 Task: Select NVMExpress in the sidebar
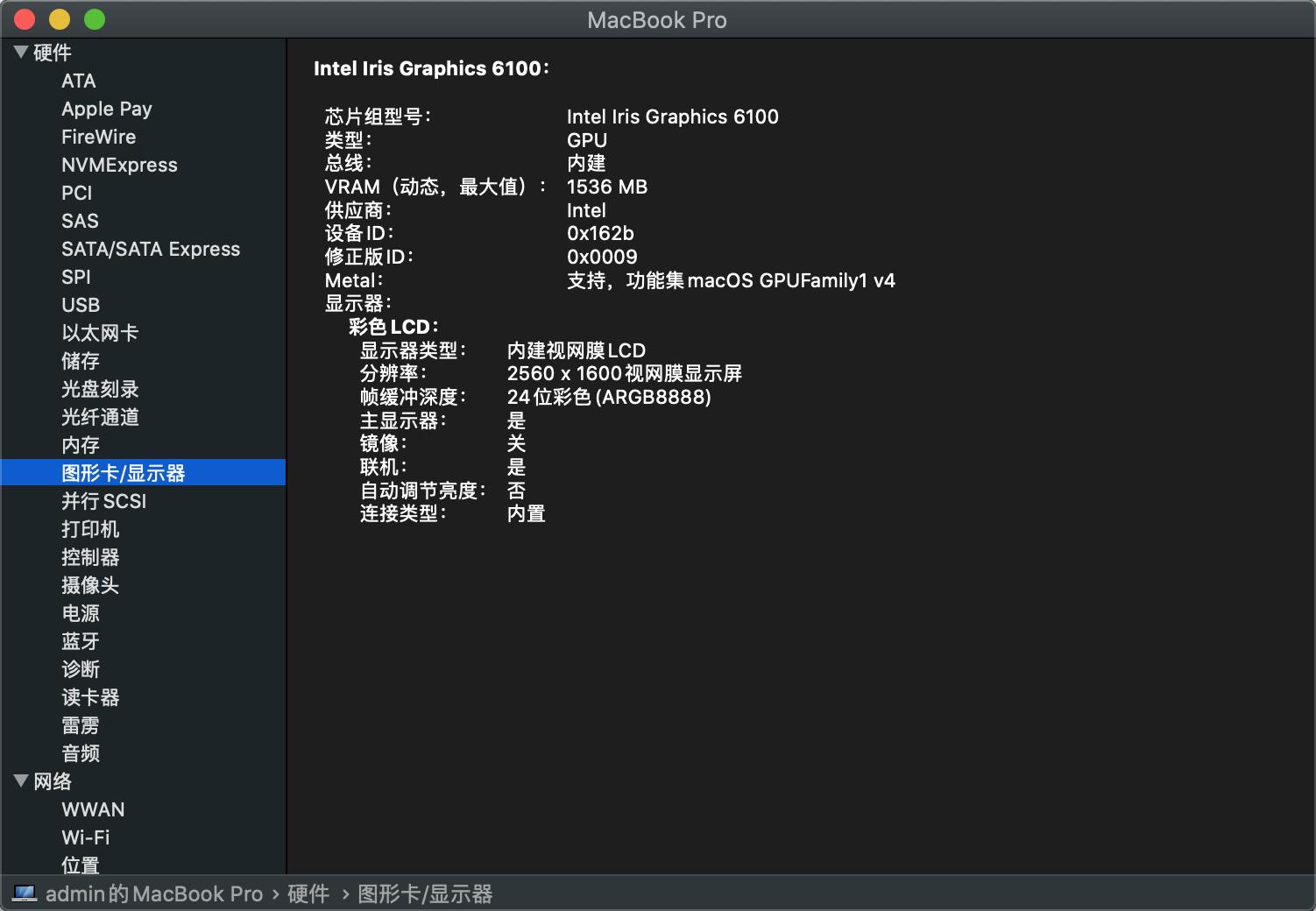tap(119, 166)
